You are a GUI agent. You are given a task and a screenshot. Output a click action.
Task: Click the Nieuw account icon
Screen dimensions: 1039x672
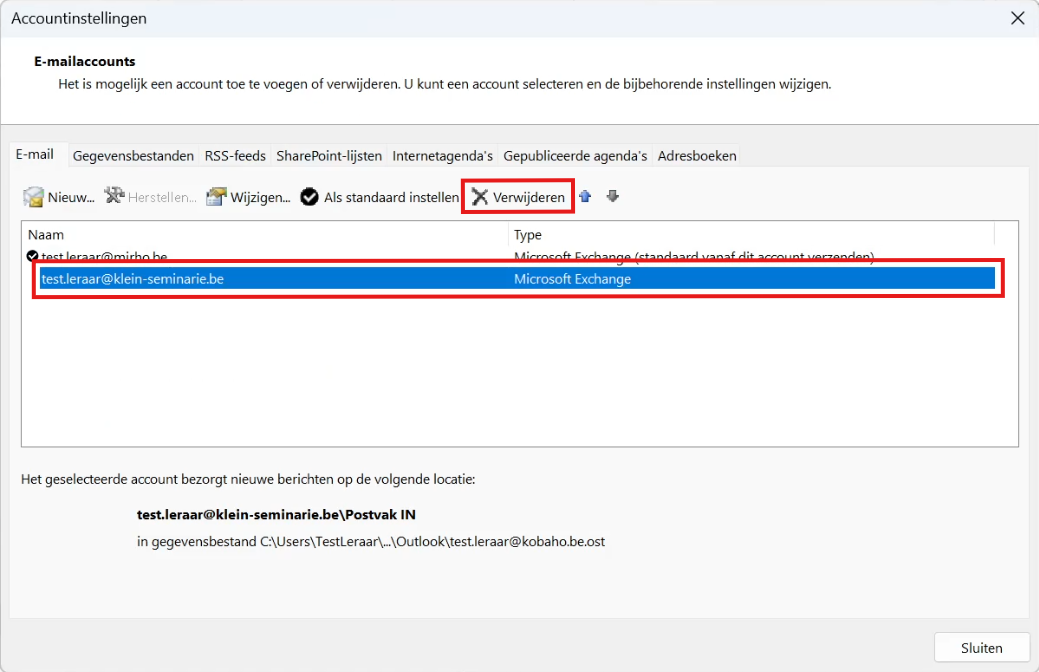(x=35, y=197)
